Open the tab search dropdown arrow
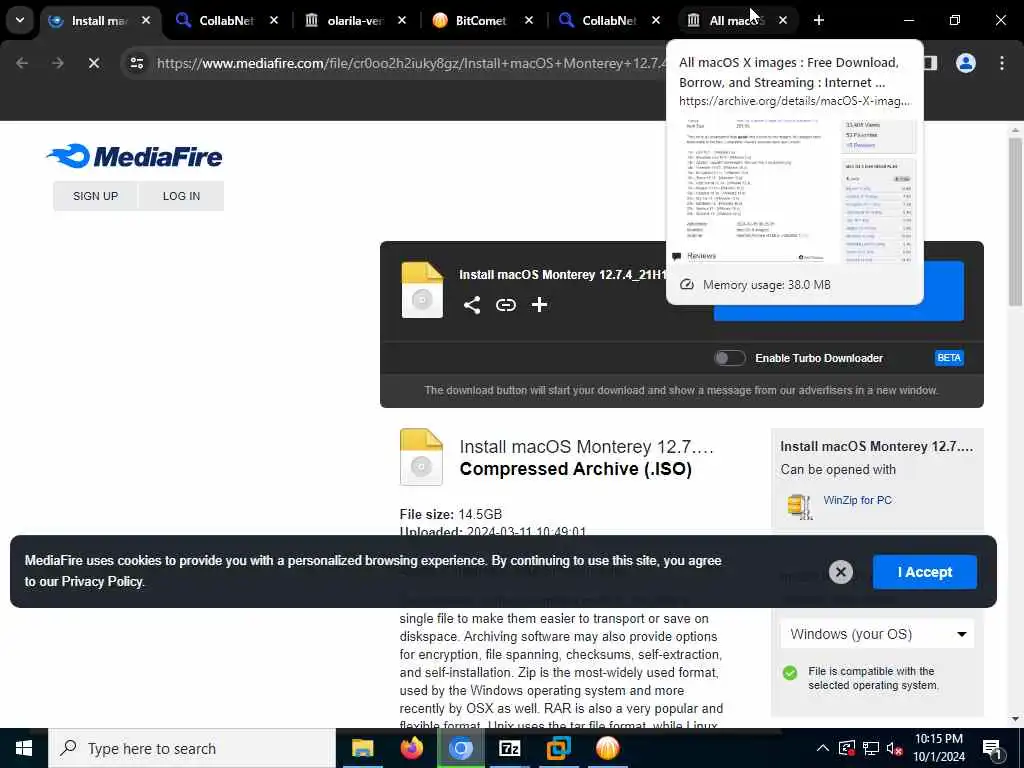 [20, 20]
